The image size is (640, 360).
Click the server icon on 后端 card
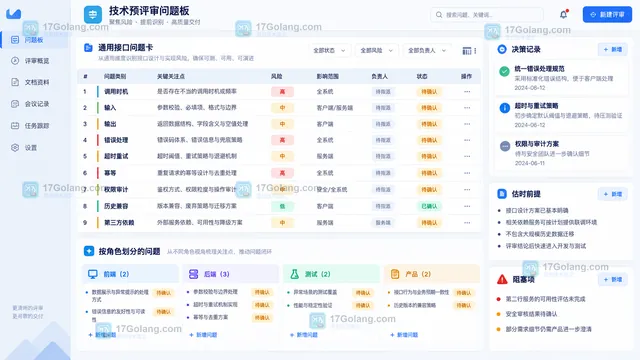coord(193,274)
